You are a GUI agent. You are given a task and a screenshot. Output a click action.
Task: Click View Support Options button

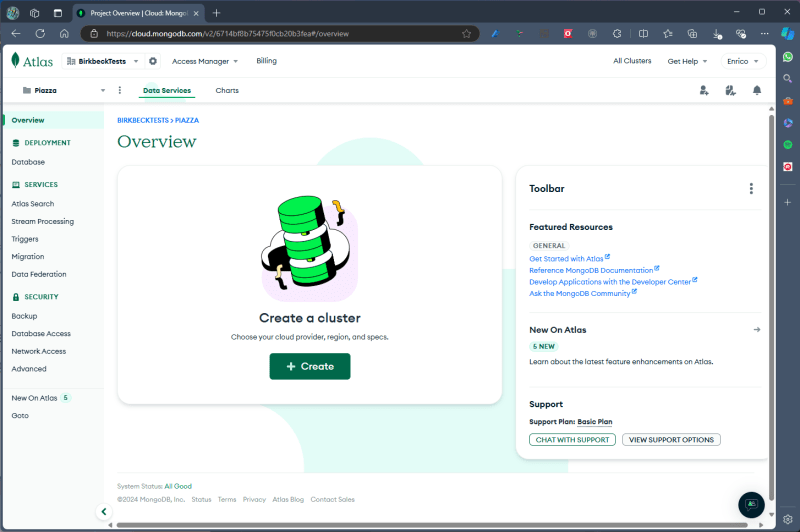pos(671,440)
